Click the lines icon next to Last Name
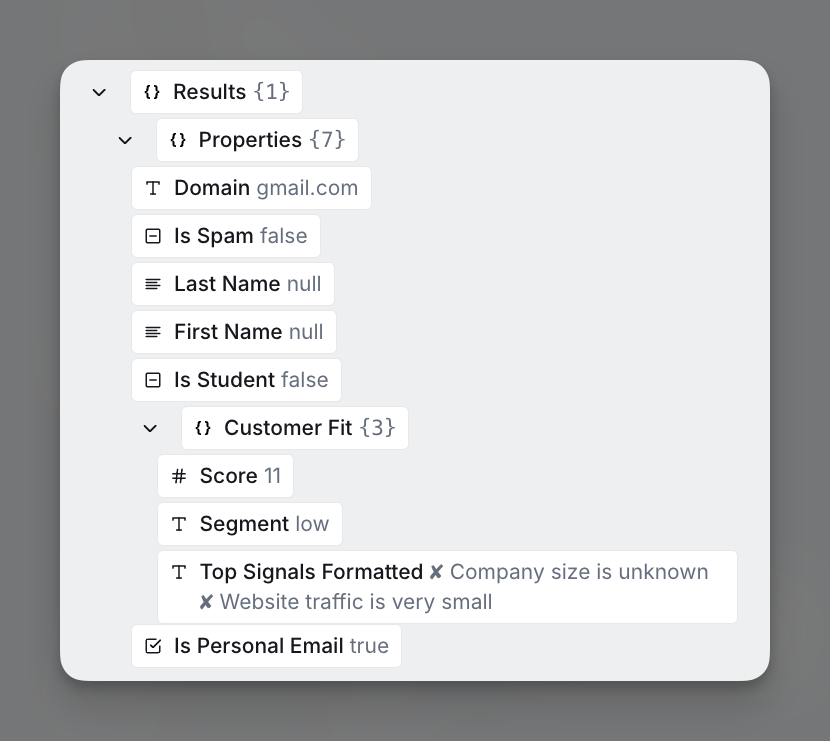 pos(153,284)
